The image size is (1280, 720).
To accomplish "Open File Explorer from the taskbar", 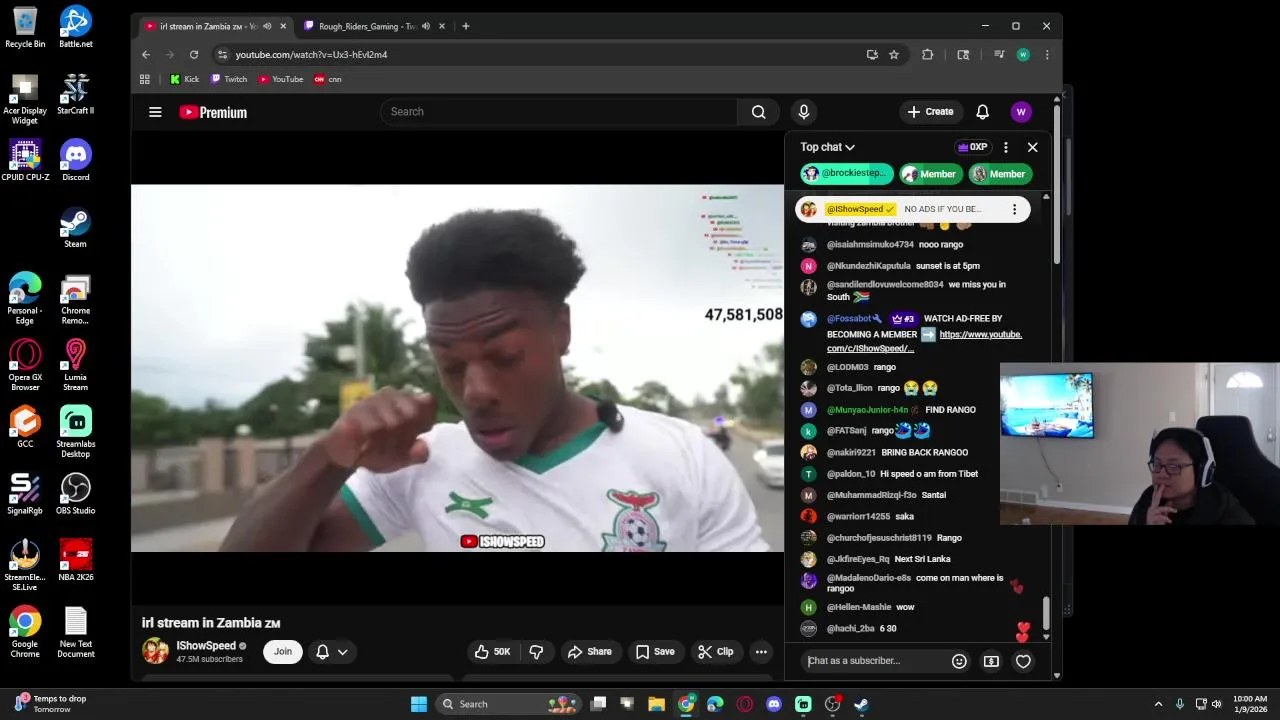I will pos(656,704).
